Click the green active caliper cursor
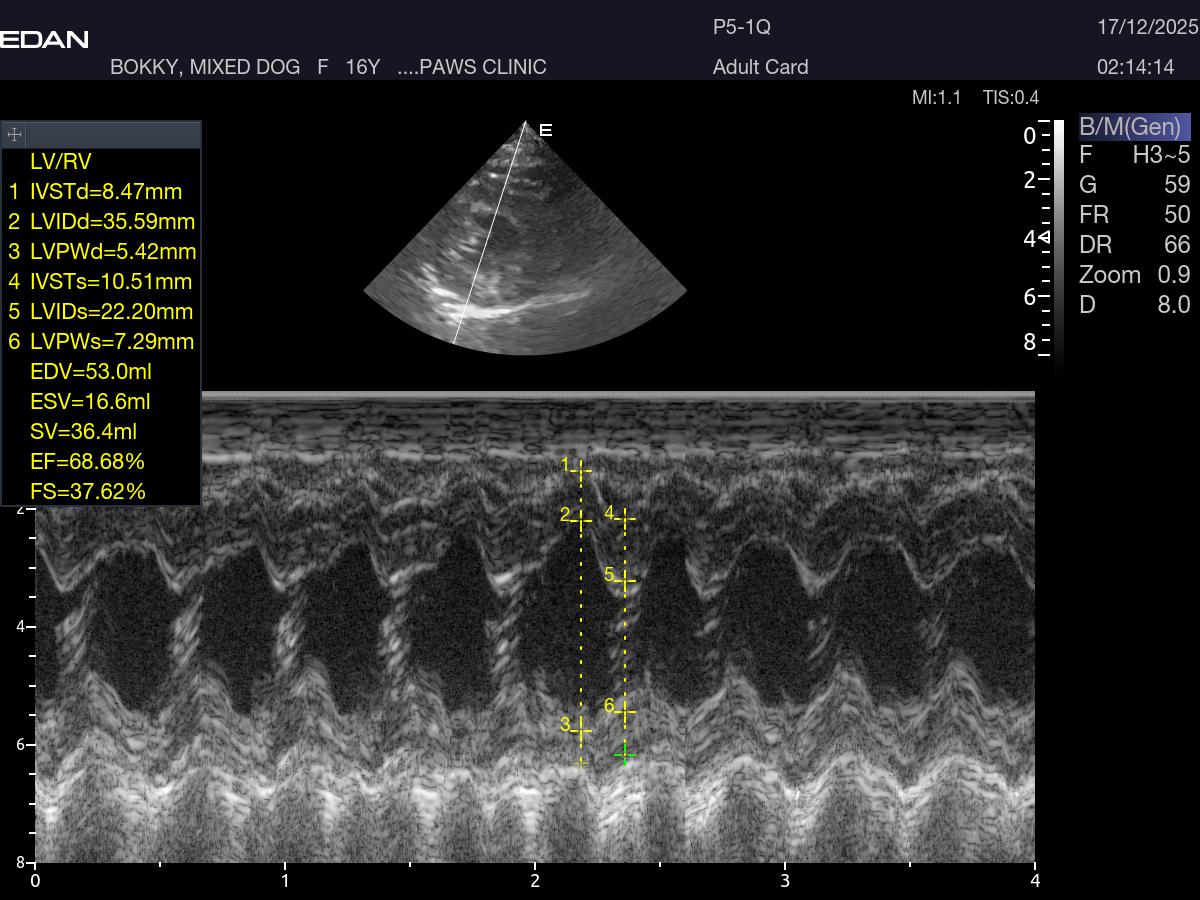Viewport: 1200px width, 900px height. tap(625, 753)
